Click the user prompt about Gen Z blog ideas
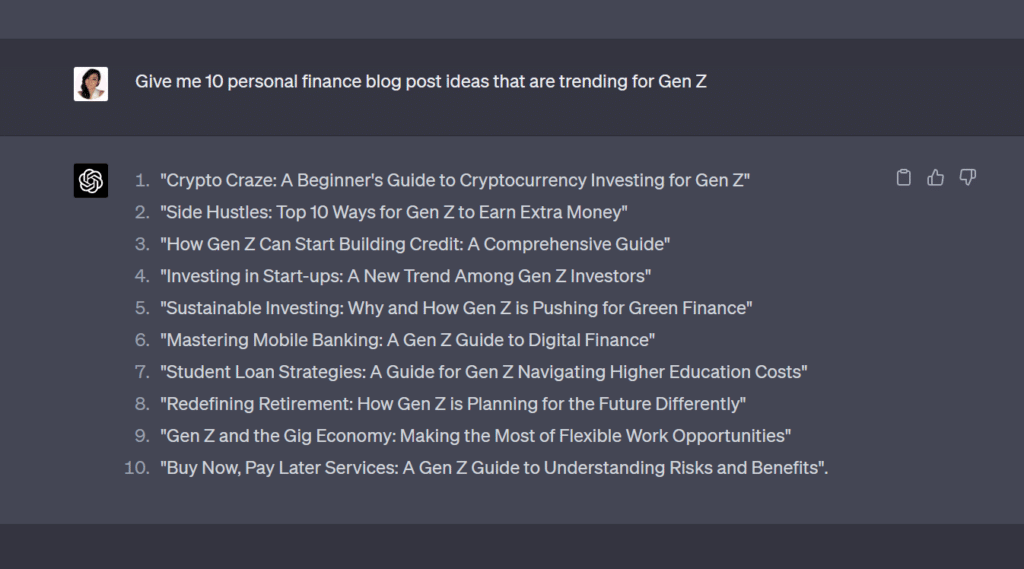The image size is (1024, 569). pyautogui.click(x=421, y=82)
